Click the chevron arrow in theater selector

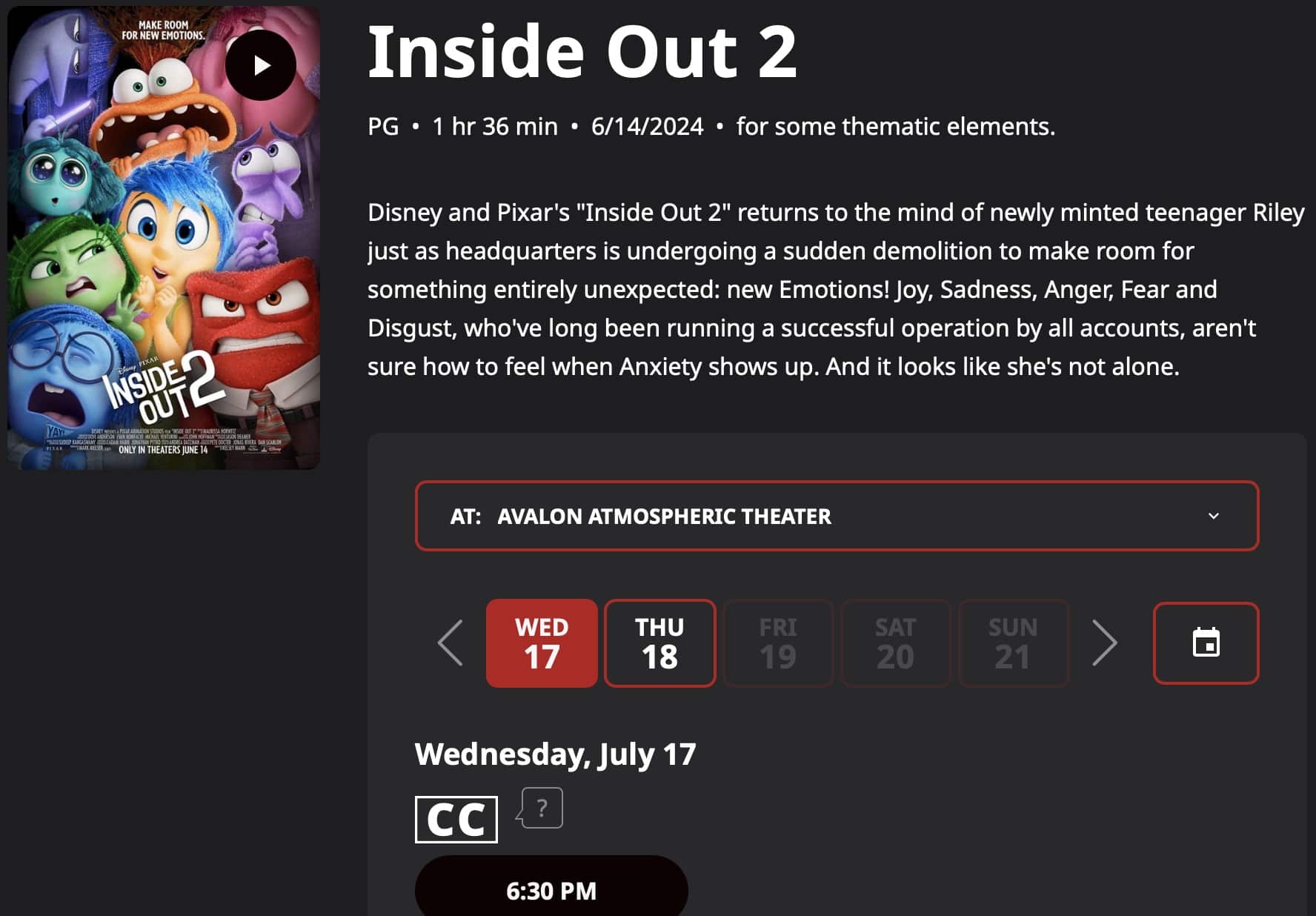point(1213,516)
